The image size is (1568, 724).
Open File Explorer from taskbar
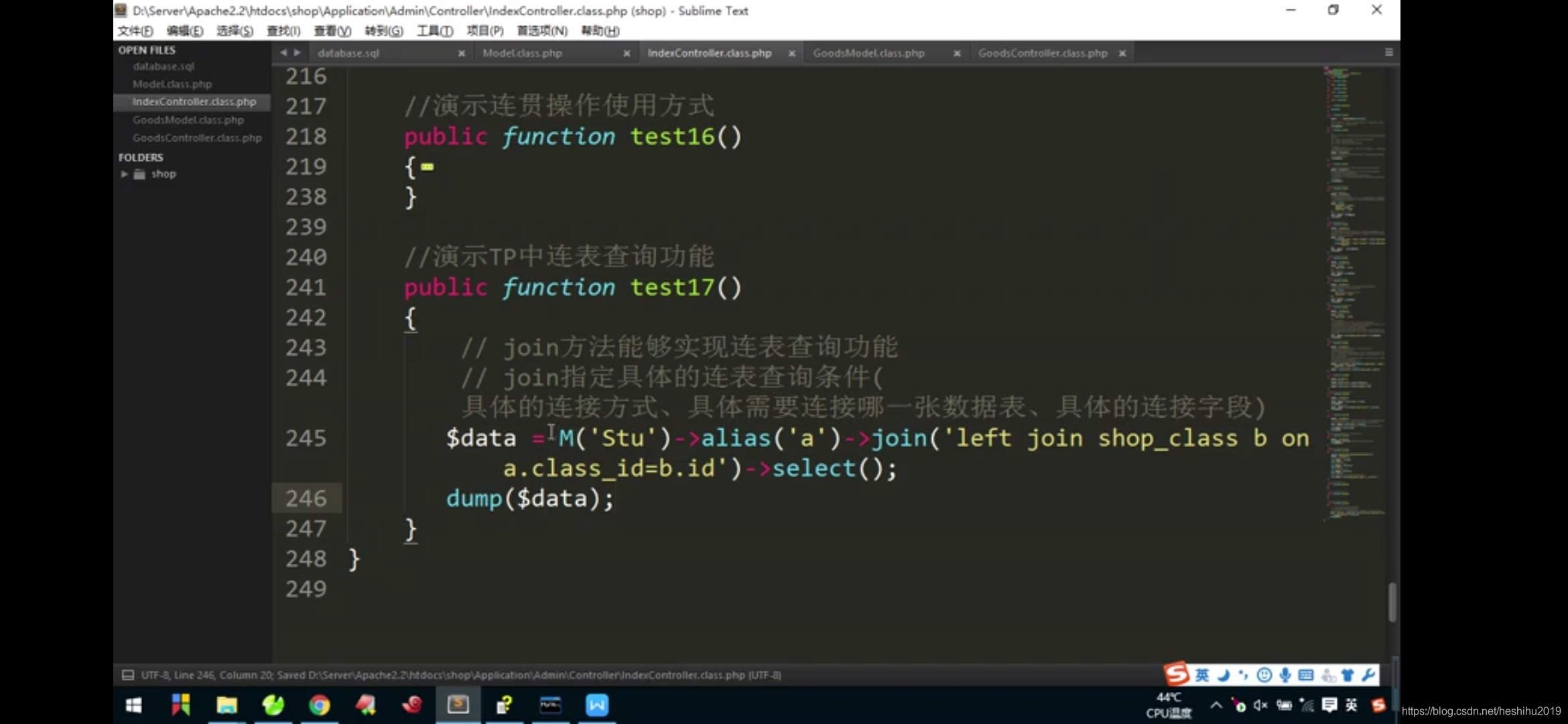[x=226, y=705]
